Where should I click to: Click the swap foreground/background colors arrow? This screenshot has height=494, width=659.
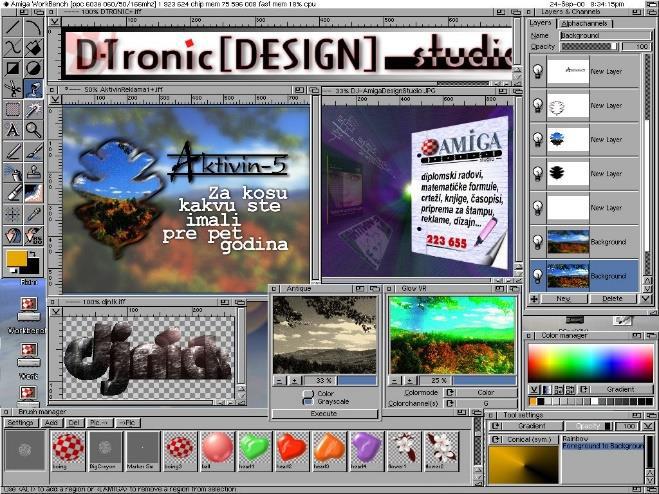[x=33, y=254]
